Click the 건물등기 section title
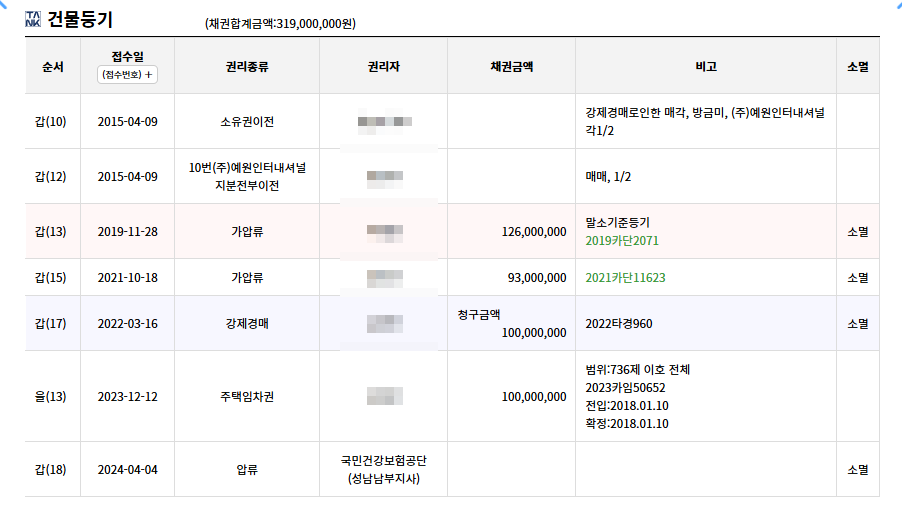902x517 pixels. click(x=80, y=20)
